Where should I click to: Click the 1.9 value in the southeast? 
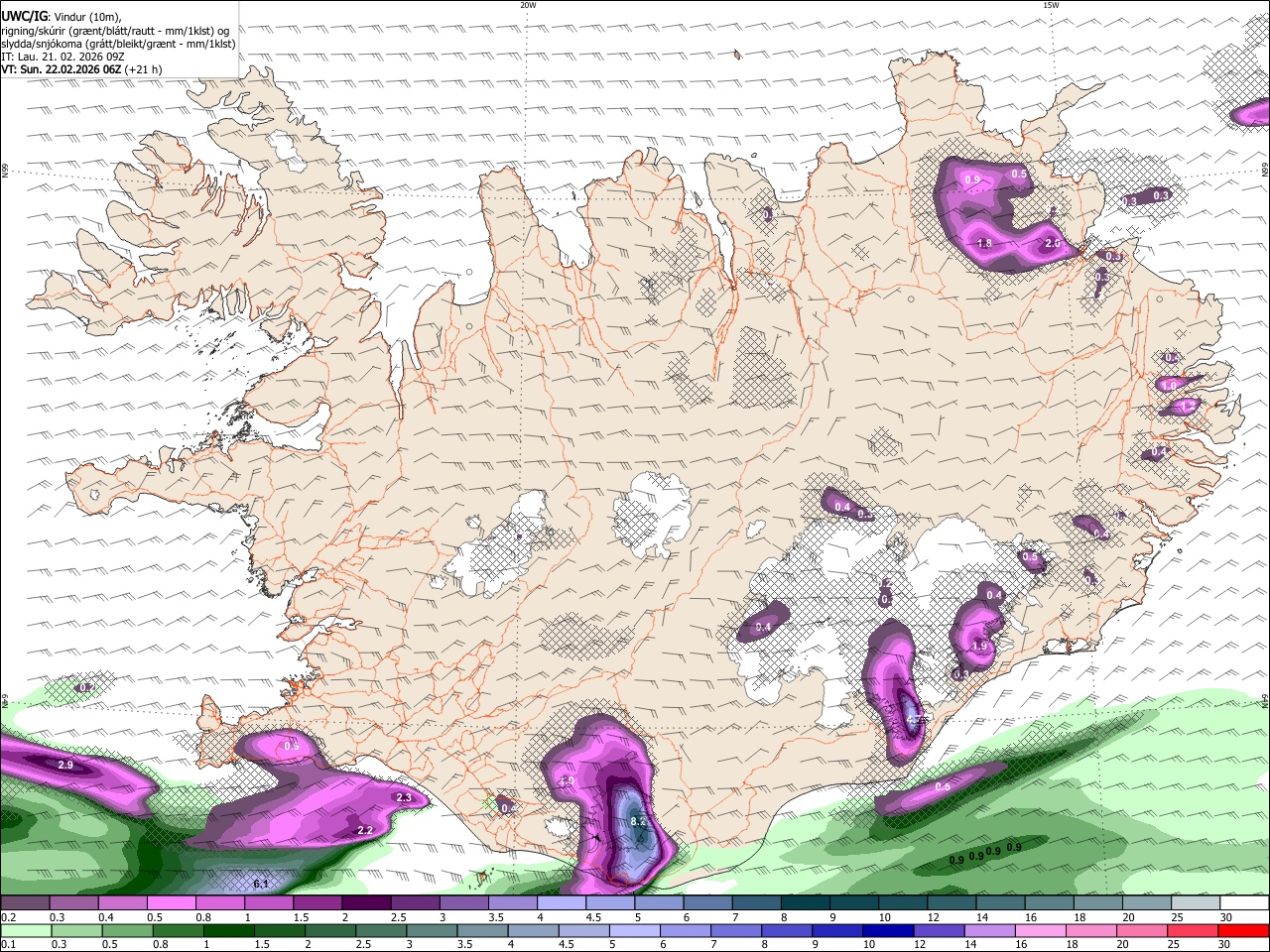[x=979, y=646]
